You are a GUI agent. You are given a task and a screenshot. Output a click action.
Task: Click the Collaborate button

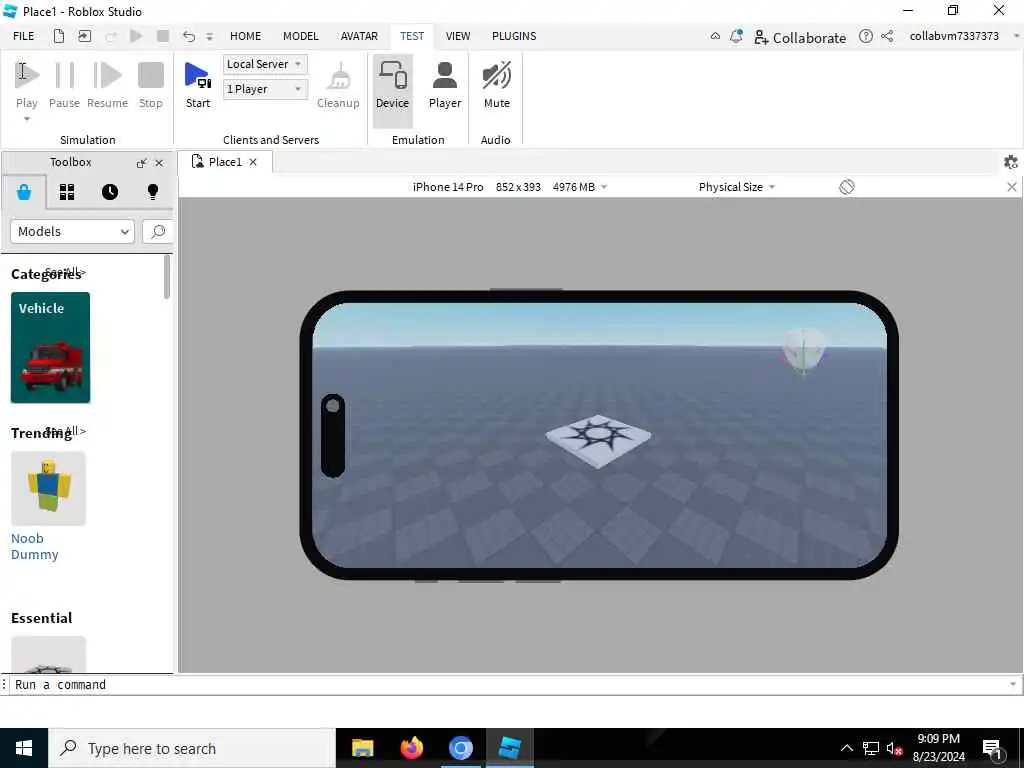point(800,37)
